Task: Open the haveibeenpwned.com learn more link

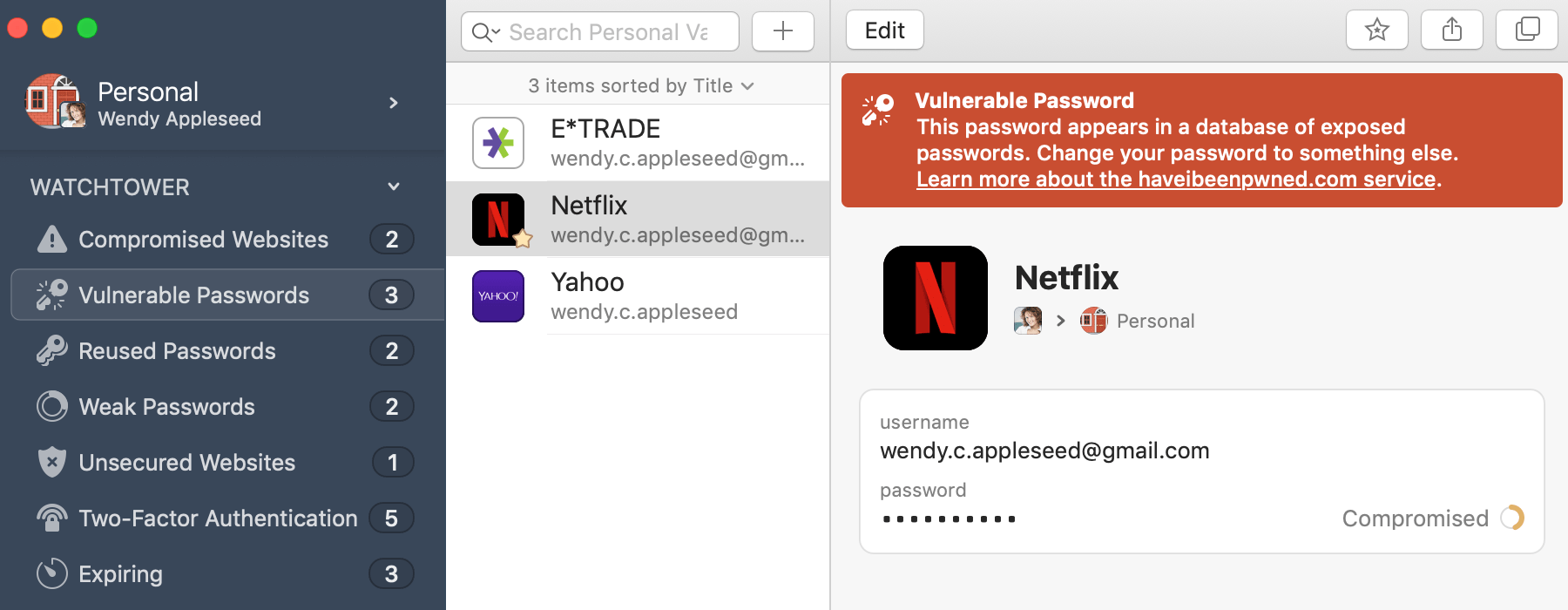Action: 1176,179
